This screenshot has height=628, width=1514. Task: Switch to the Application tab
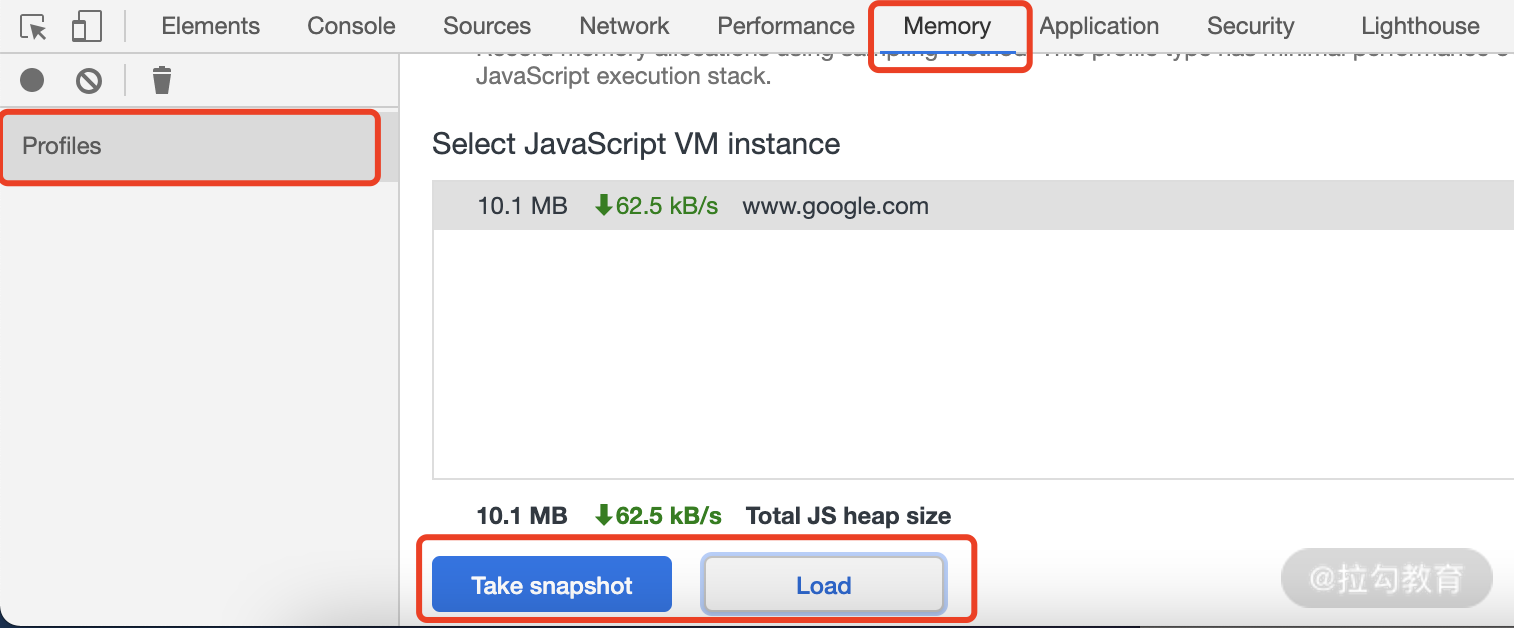tap(1099, 27)
